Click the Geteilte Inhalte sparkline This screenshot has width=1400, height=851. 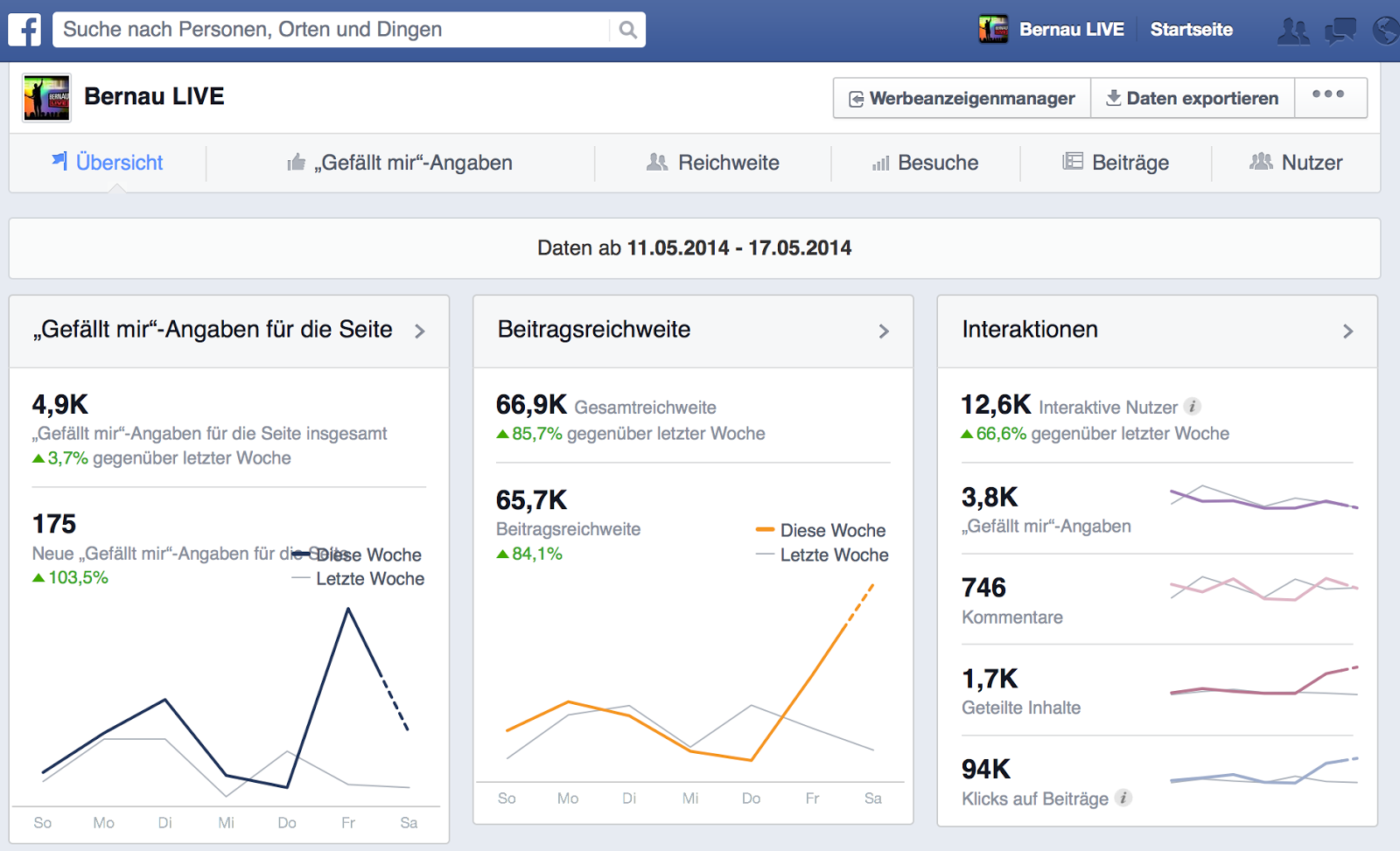coord(1263,683)
